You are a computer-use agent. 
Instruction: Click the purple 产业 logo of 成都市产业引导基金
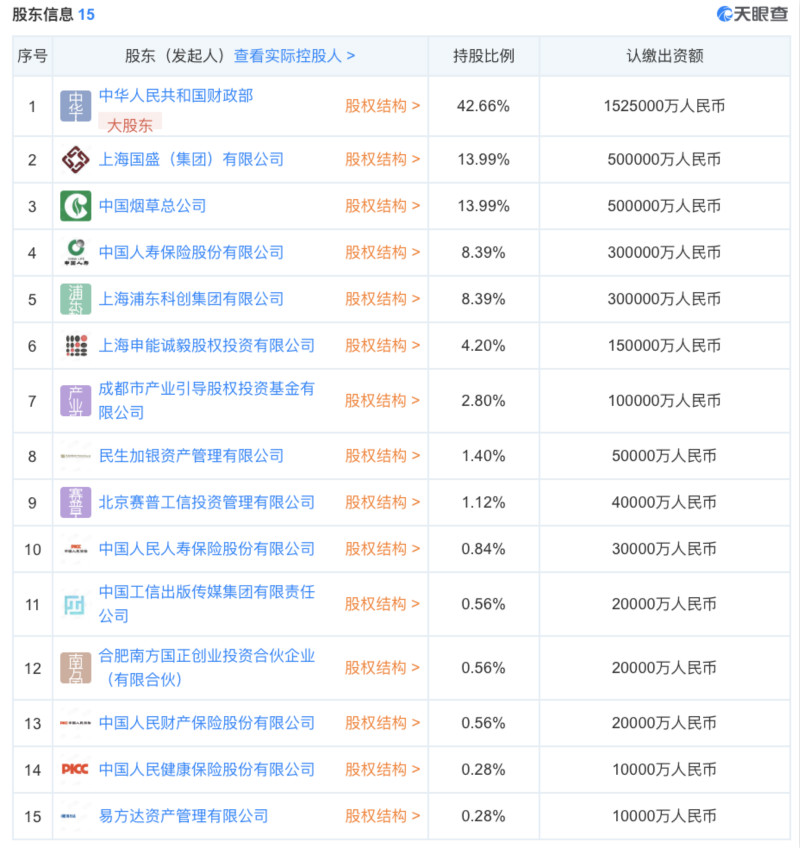pos(75,400)
